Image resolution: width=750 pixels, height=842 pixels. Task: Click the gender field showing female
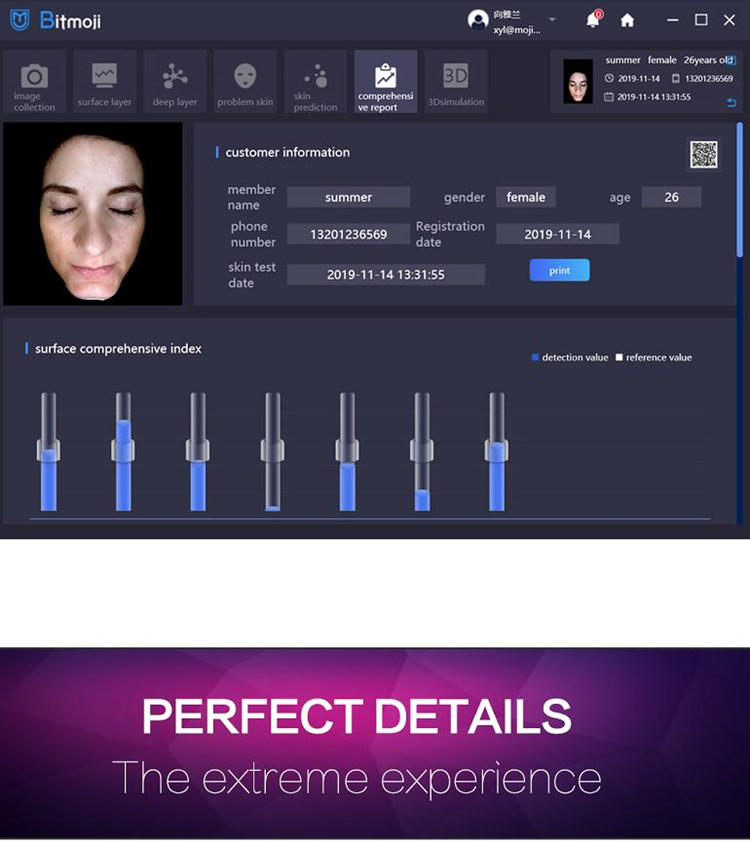526,197
